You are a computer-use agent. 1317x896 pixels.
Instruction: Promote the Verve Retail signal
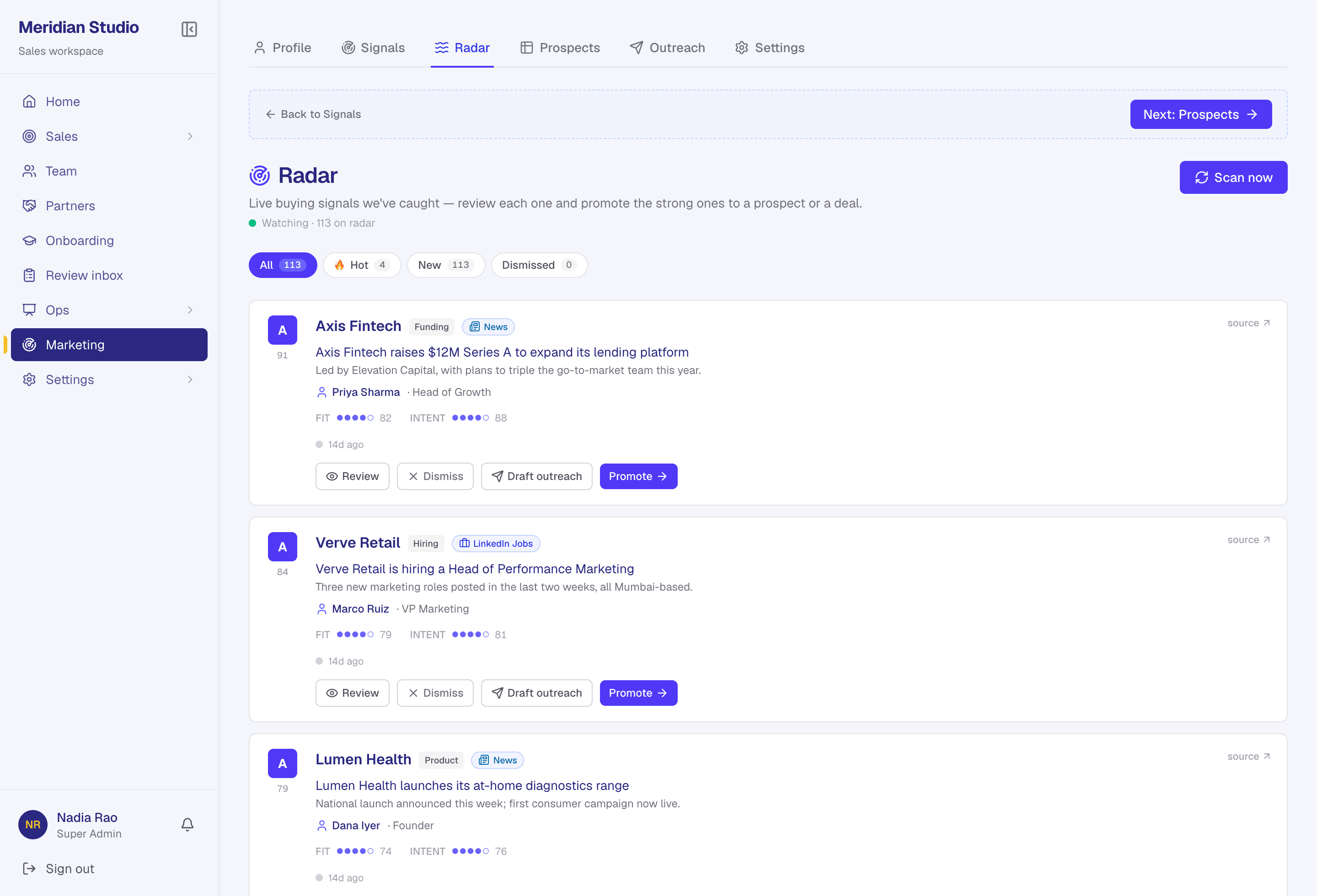tap(638, 693)
